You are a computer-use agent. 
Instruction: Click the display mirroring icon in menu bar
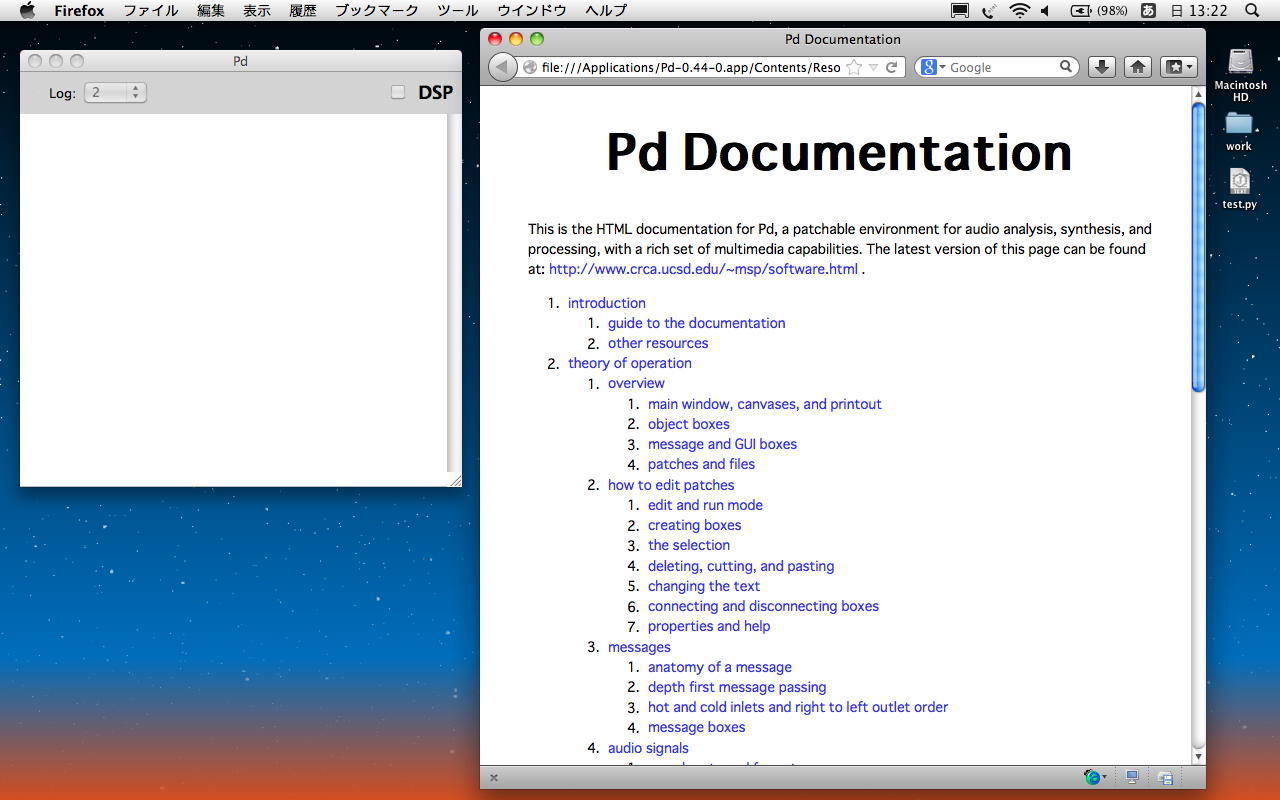point(960,11)
